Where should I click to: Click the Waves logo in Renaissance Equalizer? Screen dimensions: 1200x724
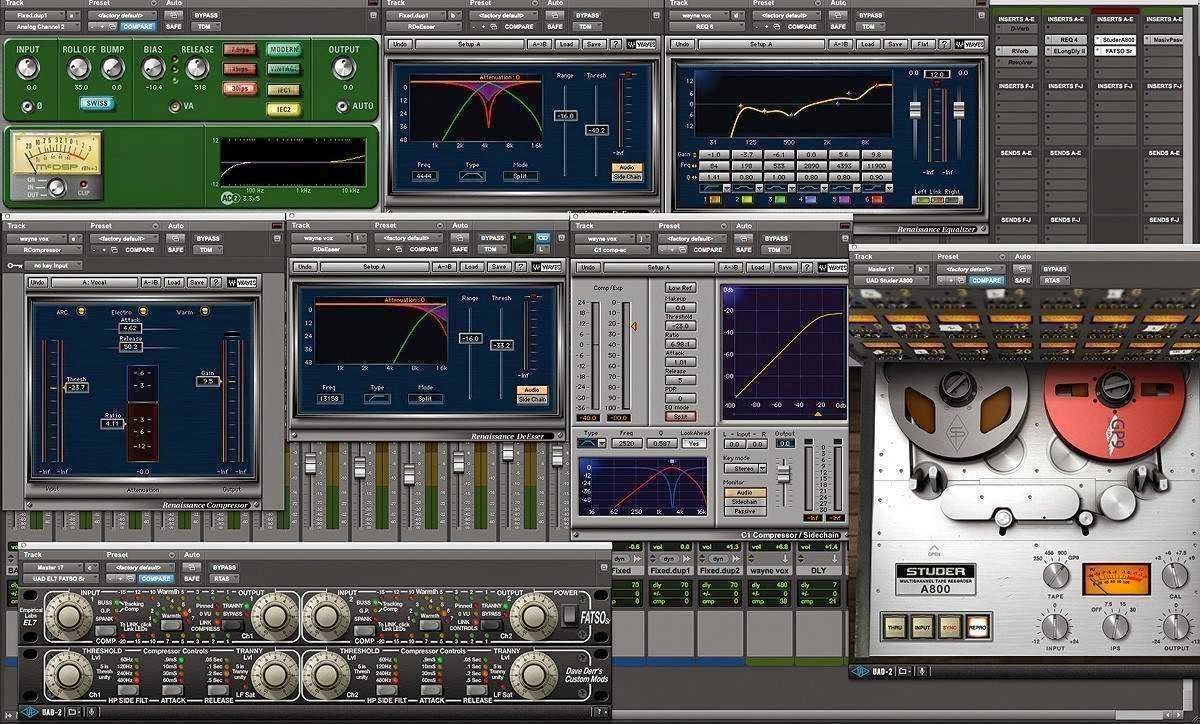coord(968,44)
